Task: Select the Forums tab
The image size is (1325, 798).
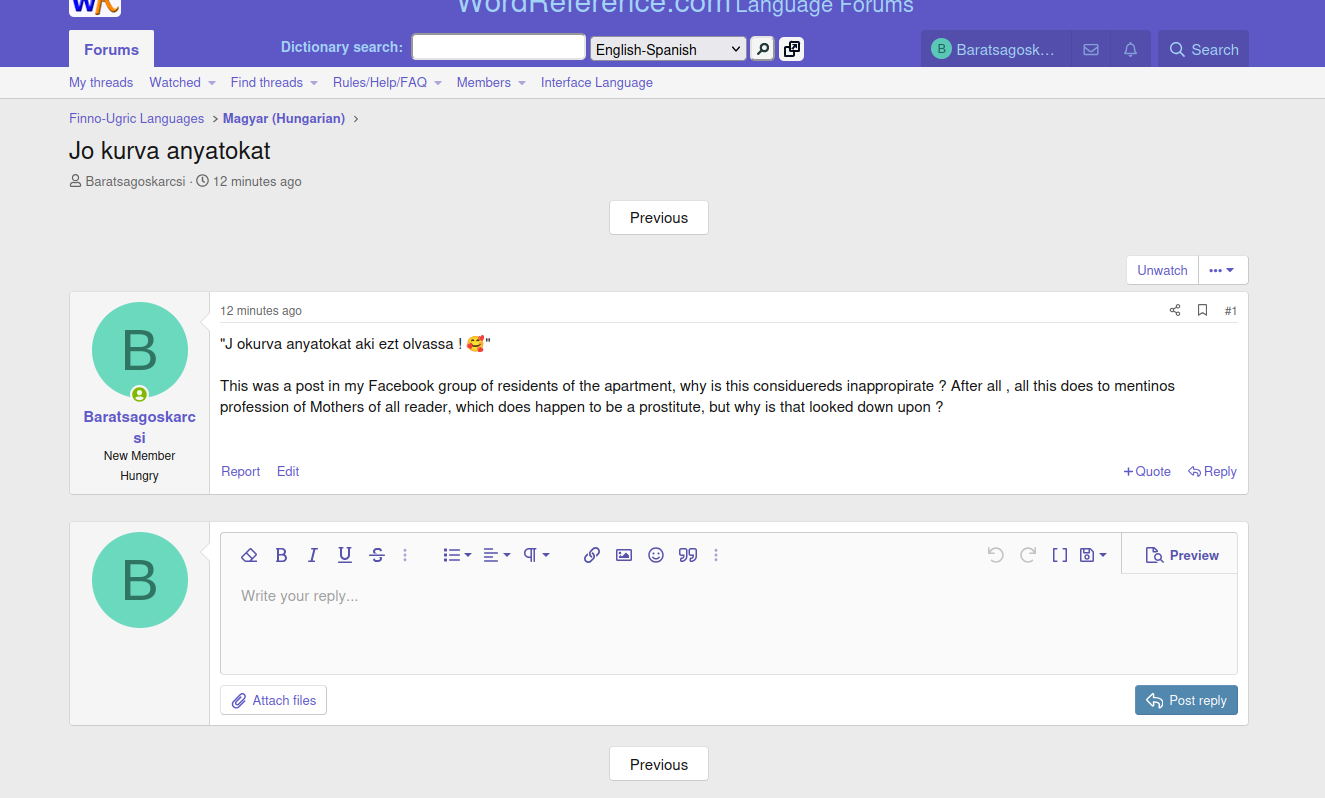Action: (111, 49)
